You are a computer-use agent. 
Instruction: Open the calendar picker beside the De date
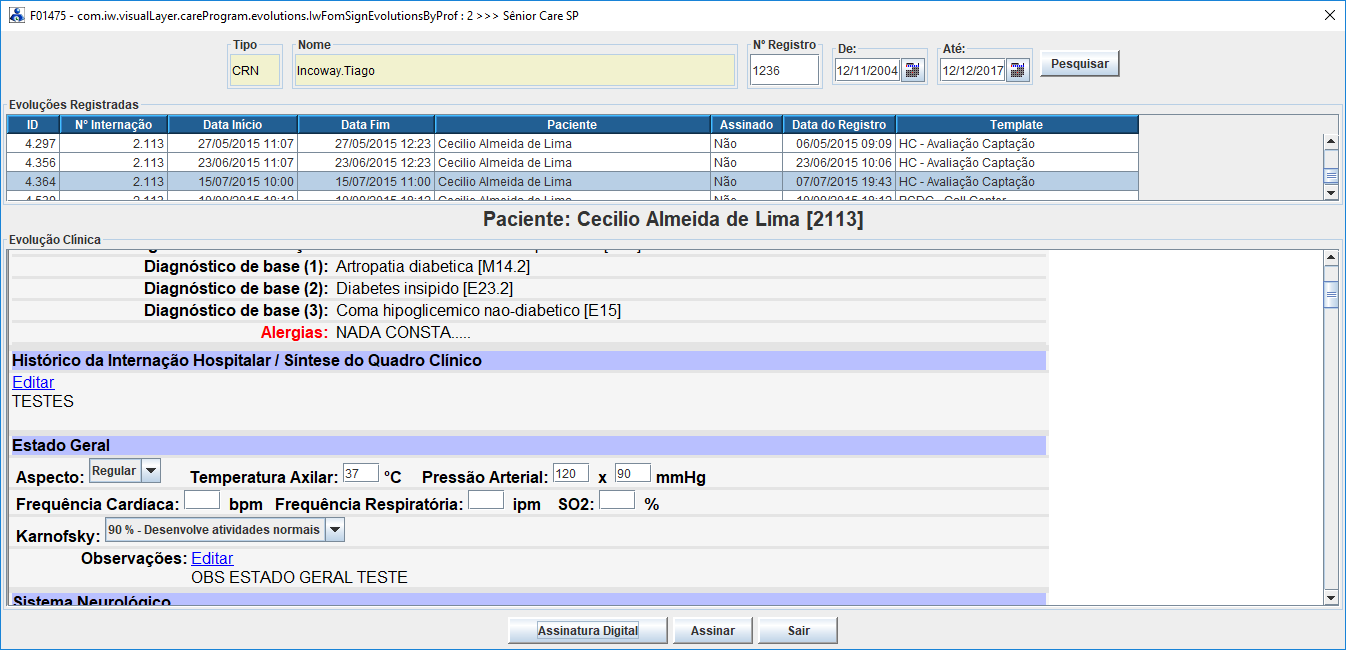pyautogui.click(x=913, y=70)
